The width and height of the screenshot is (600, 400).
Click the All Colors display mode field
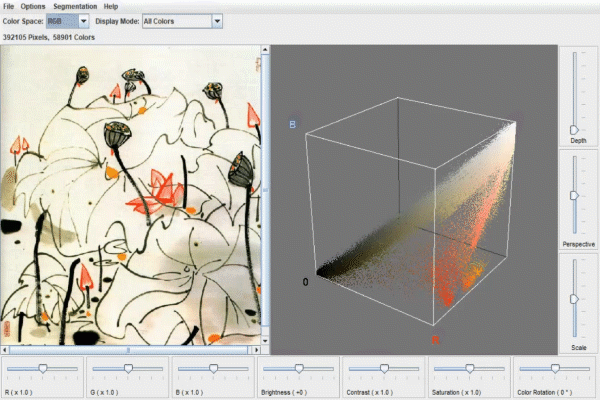pyautogui.click(x=182, y=21)
